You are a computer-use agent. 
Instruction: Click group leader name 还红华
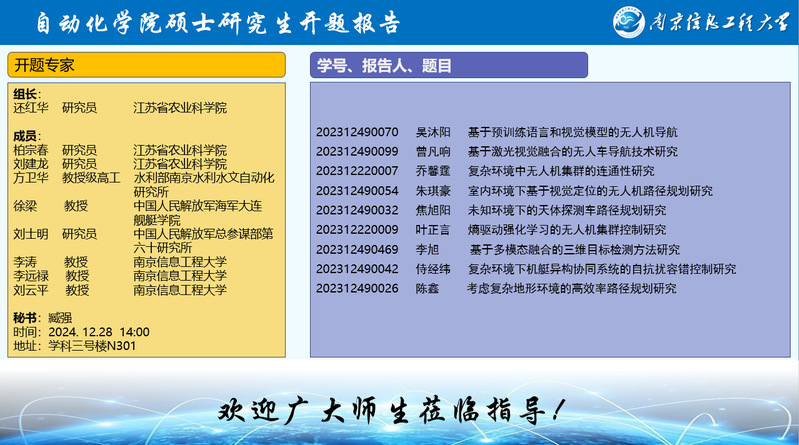[x=30, y=107]
